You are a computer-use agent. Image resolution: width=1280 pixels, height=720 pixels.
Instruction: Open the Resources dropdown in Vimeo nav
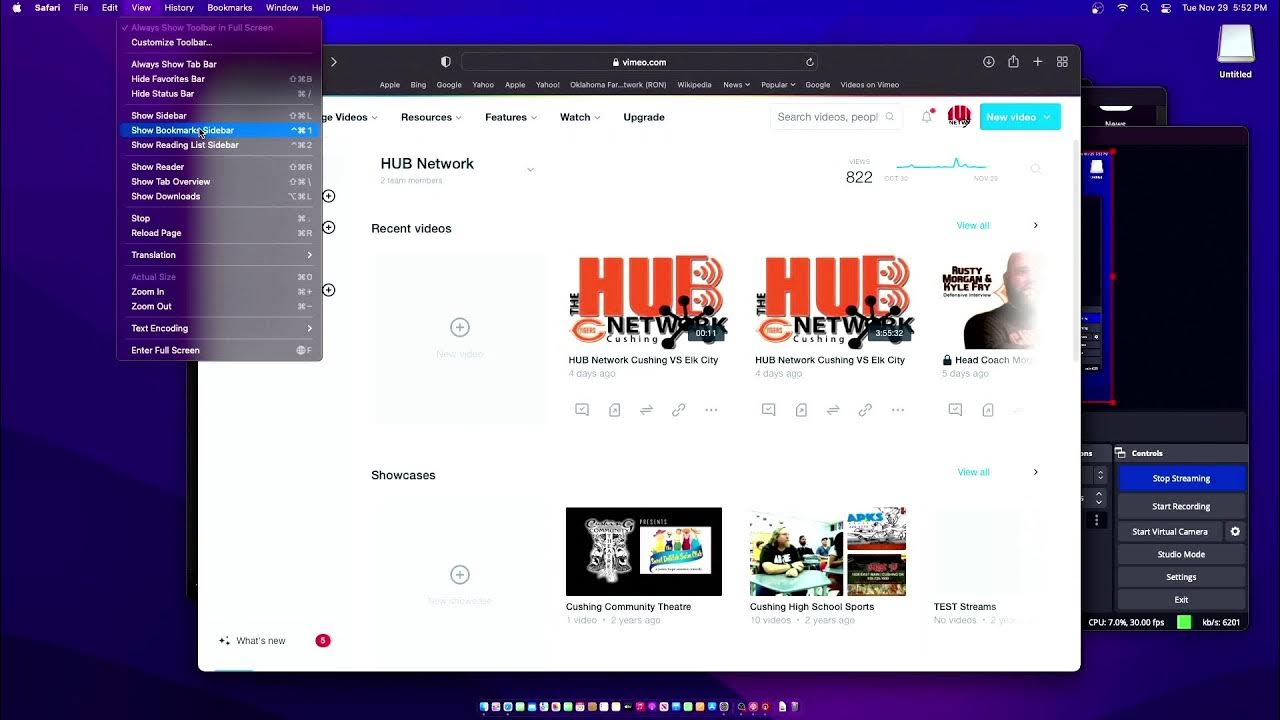431,117
